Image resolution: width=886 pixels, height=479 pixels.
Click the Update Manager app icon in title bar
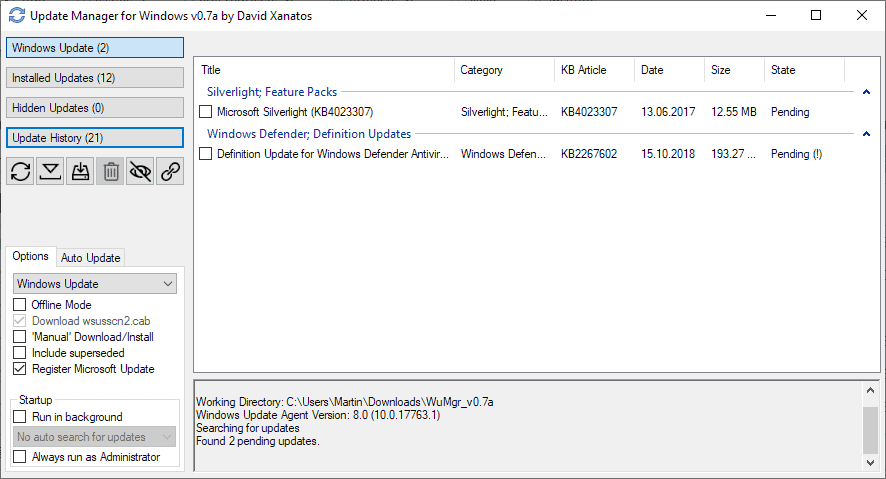coord(17,15)
